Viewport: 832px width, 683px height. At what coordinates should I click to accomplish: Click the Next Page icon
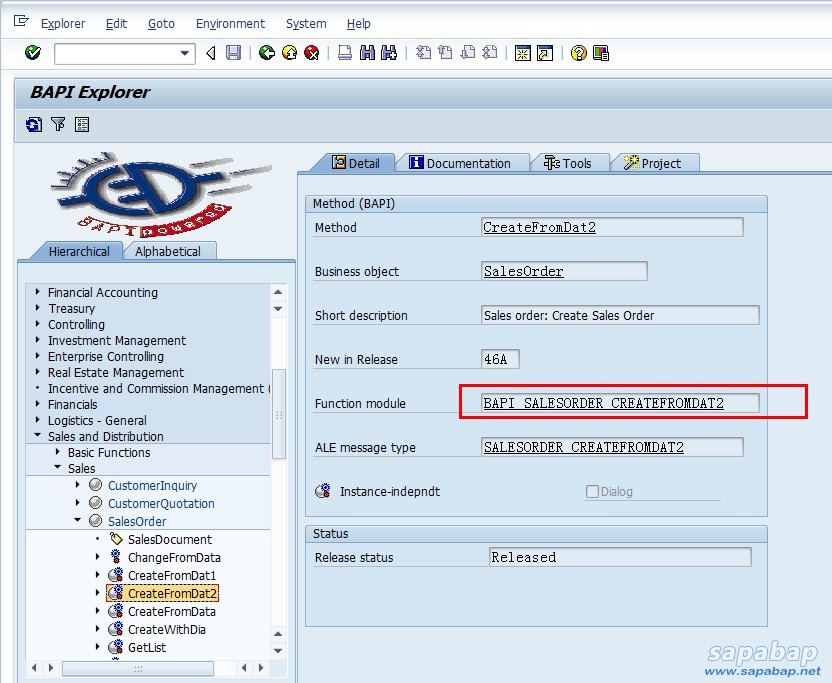click(x=467, y=53)
